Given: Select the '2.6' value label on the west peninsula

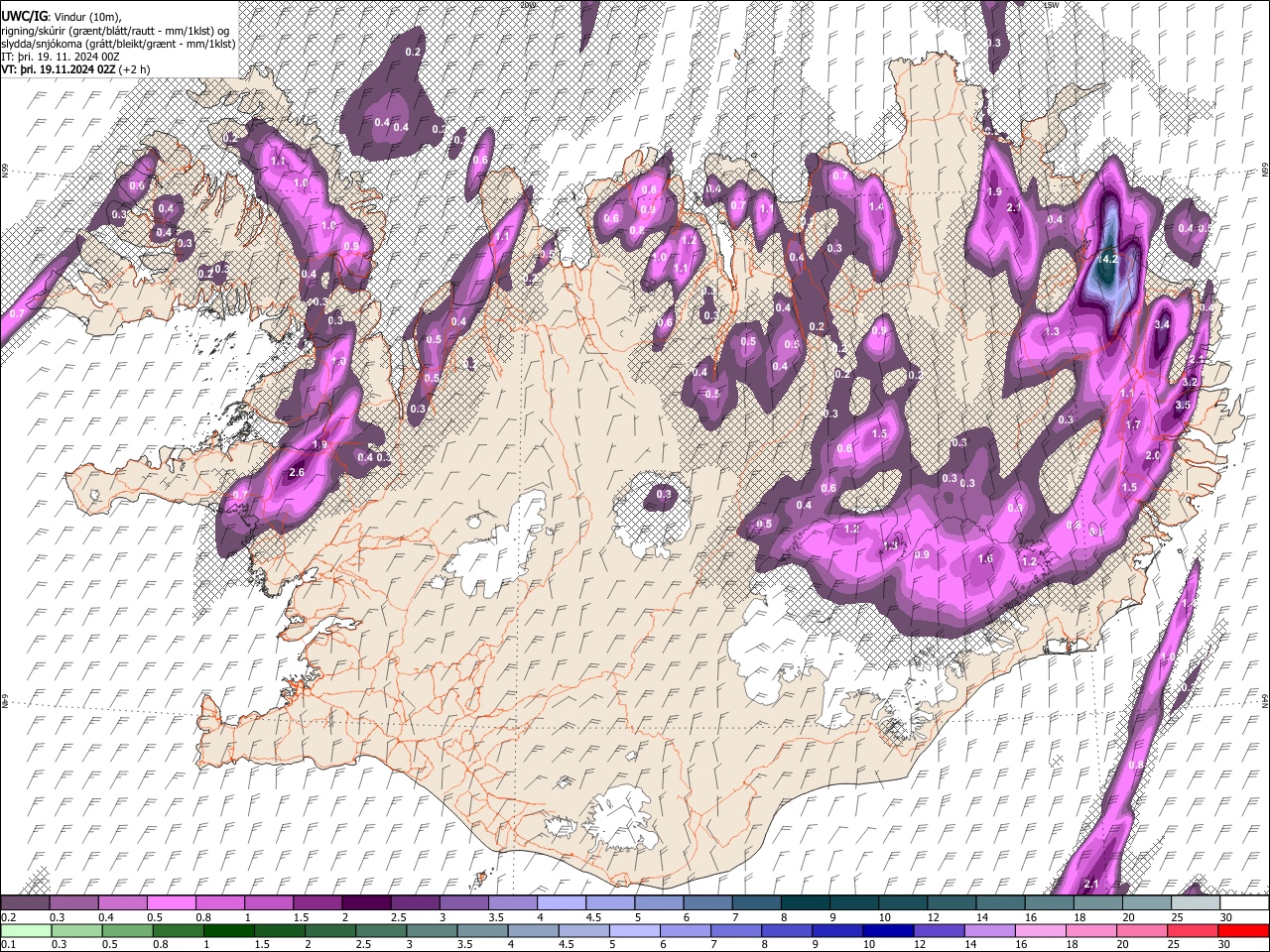Looking at the screenshot, I should pyautogui.click(x=297, y=473).
